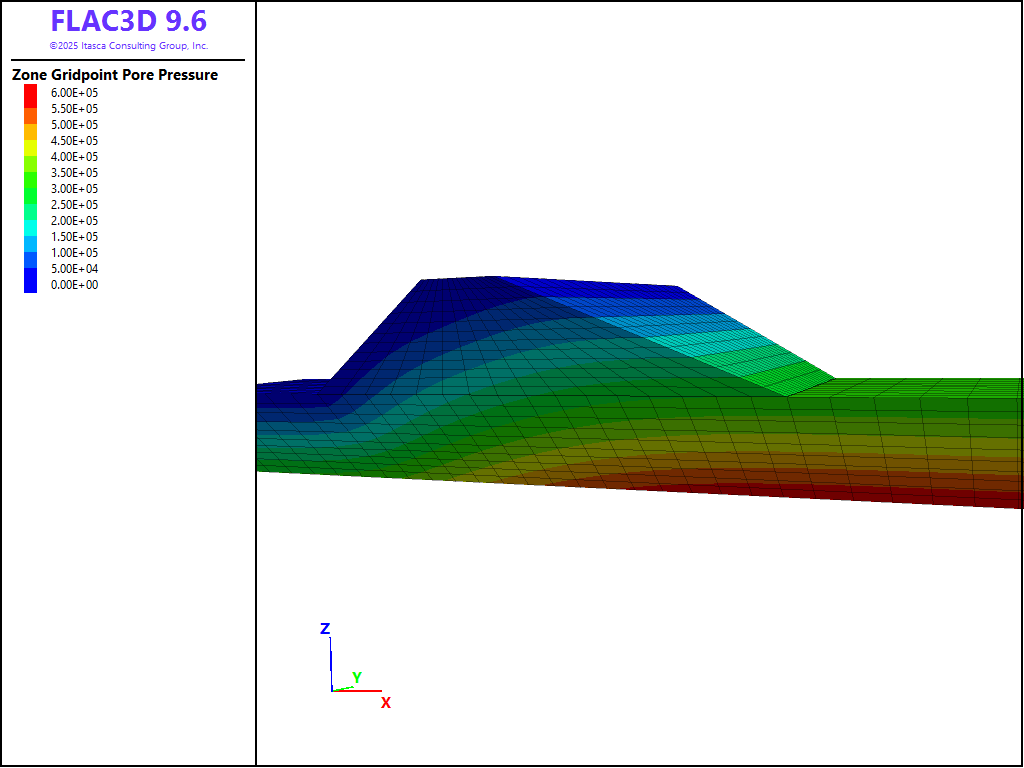
Task: Click the 5.50E+05 legend value
Action: point(74,109)
